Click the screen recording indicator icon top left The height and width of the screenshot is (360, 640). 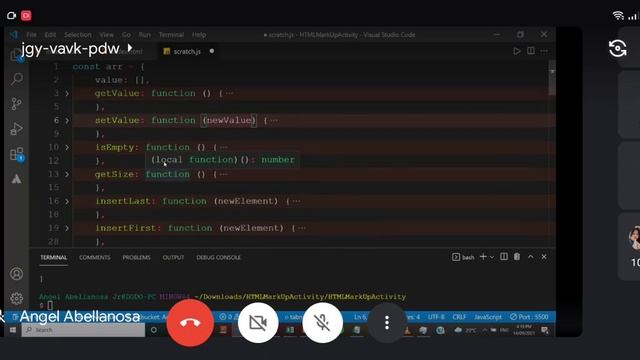(26, 16)
